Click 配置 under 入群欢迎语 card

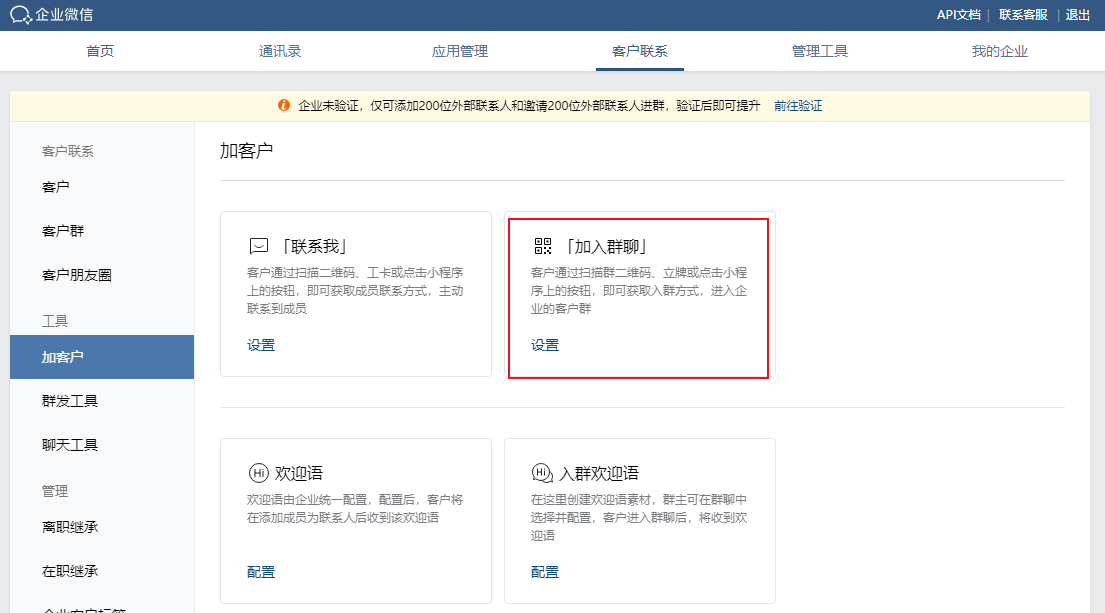545,572
